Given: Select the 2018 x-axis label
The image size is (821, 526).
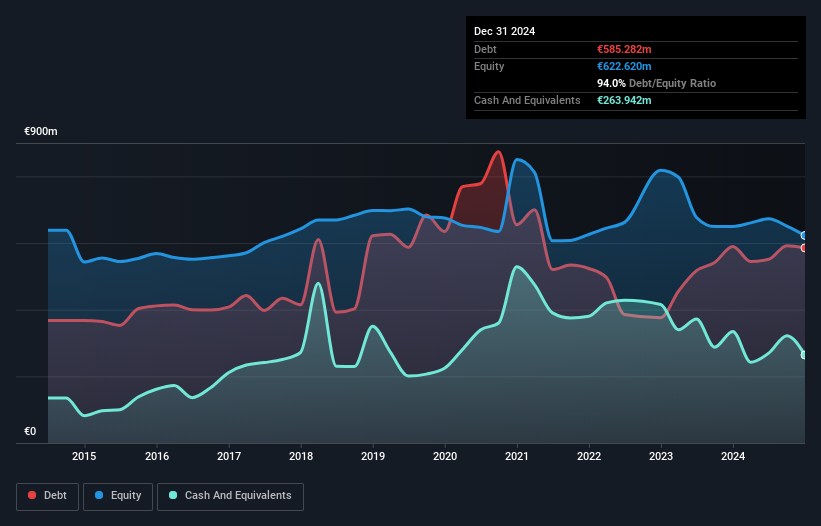Looking at the screenshot, I should 301,456.
